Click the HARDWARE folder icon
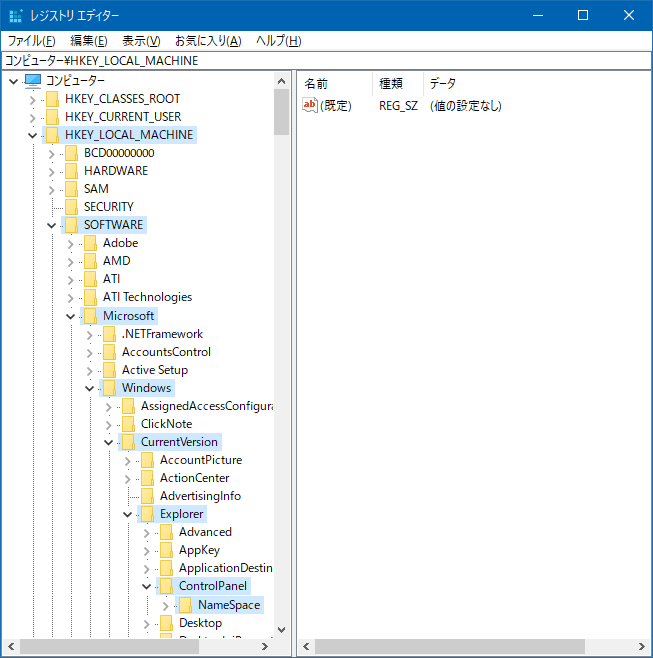The height and width of the screenshot is (658, 653). 71,171
